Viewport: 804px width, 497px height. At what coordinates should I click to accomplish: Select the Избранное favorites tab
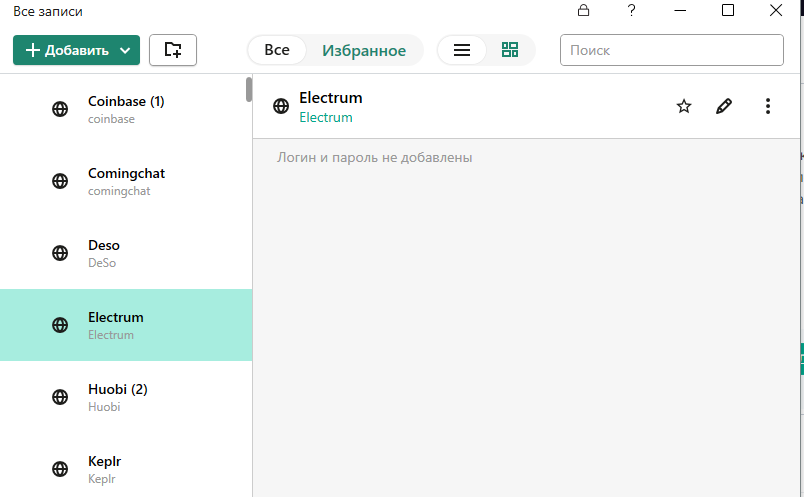364,50
